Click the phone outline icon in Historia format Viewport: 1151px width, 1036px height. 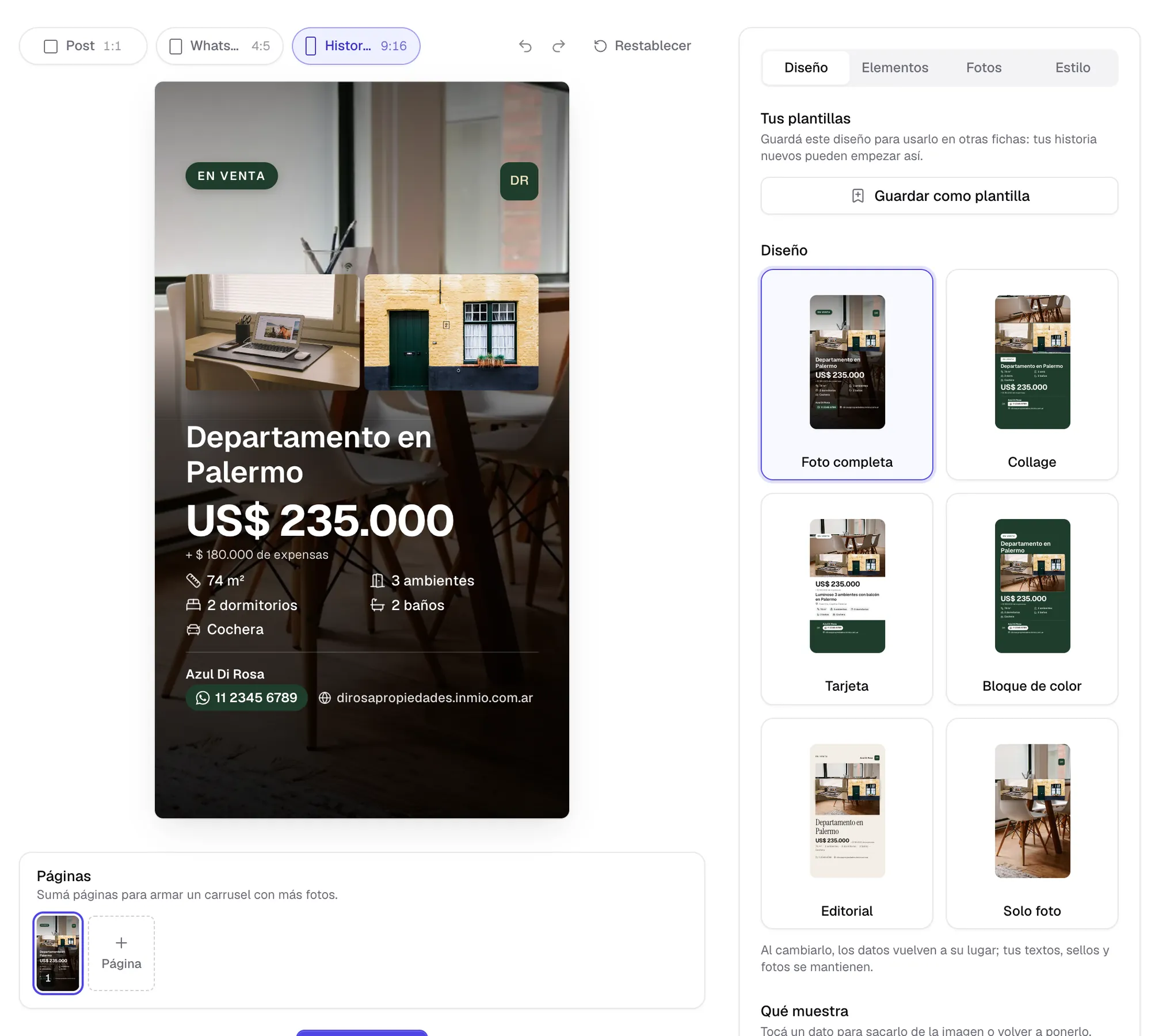[310, 46]
